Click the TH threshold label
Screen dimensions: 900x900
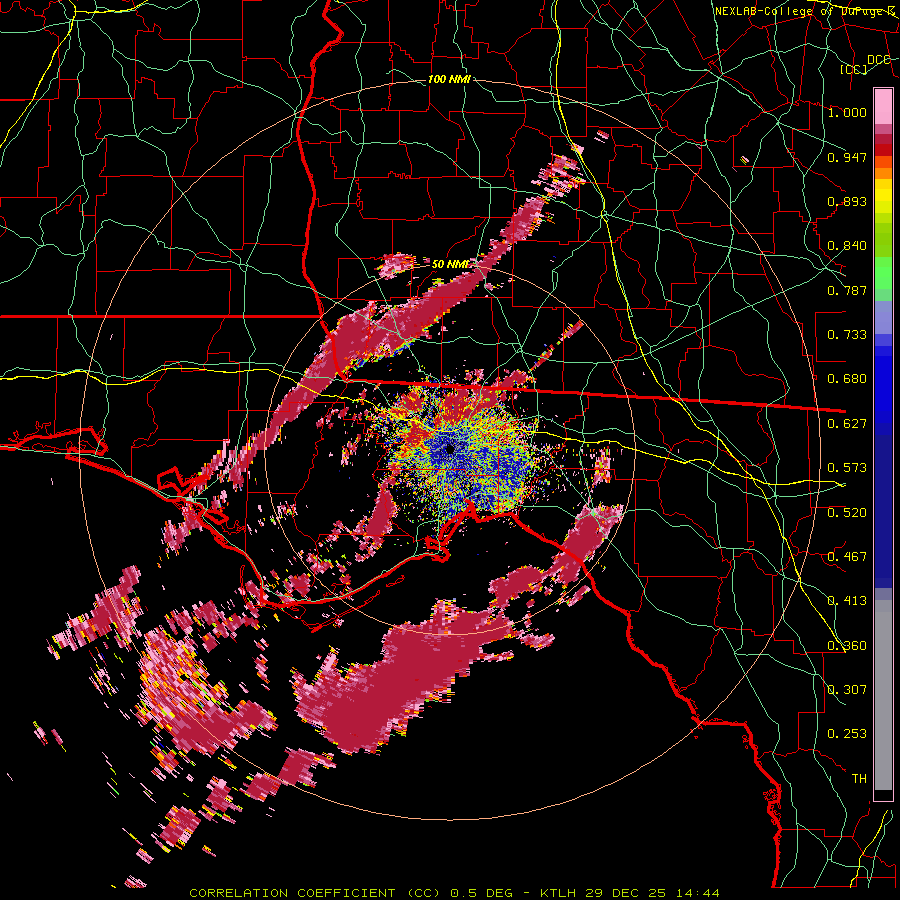pyautogui.click(x=859, y=779)
